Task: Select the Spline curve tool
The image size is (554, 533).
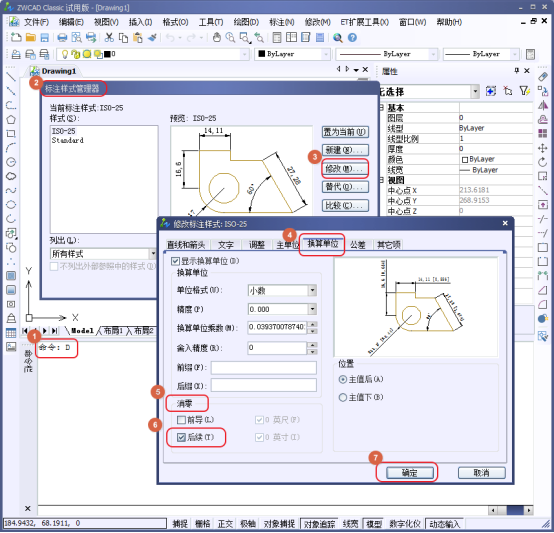Action: (11, 190)
